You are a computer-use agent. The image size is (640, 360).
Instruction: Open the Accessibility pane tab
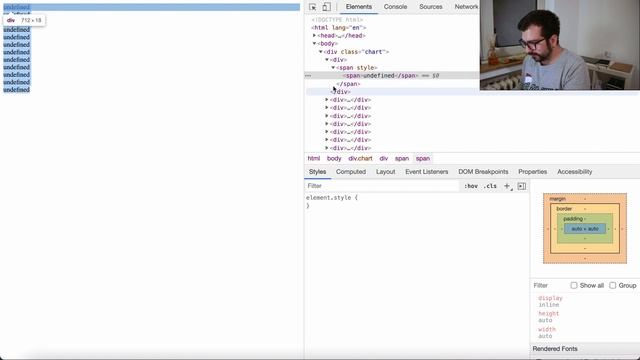click(574, 172)
